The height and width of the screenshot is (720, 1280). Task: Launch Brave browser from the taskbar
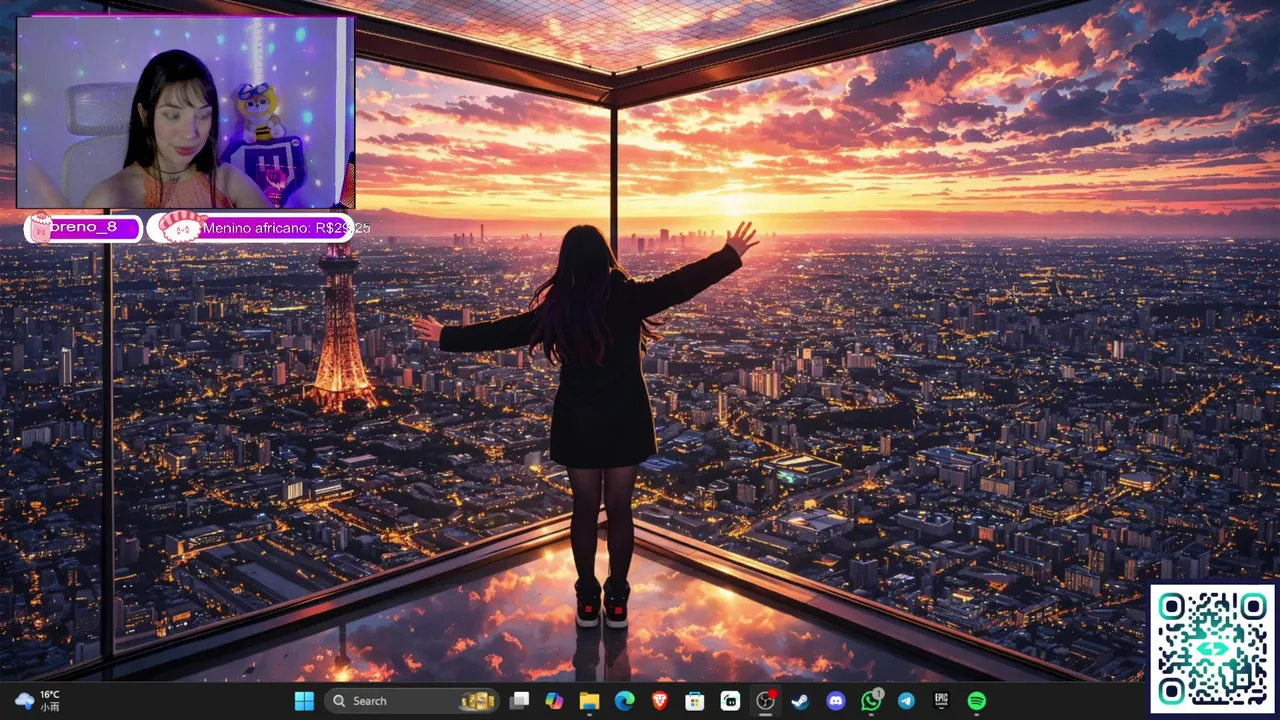pos(660,701)
